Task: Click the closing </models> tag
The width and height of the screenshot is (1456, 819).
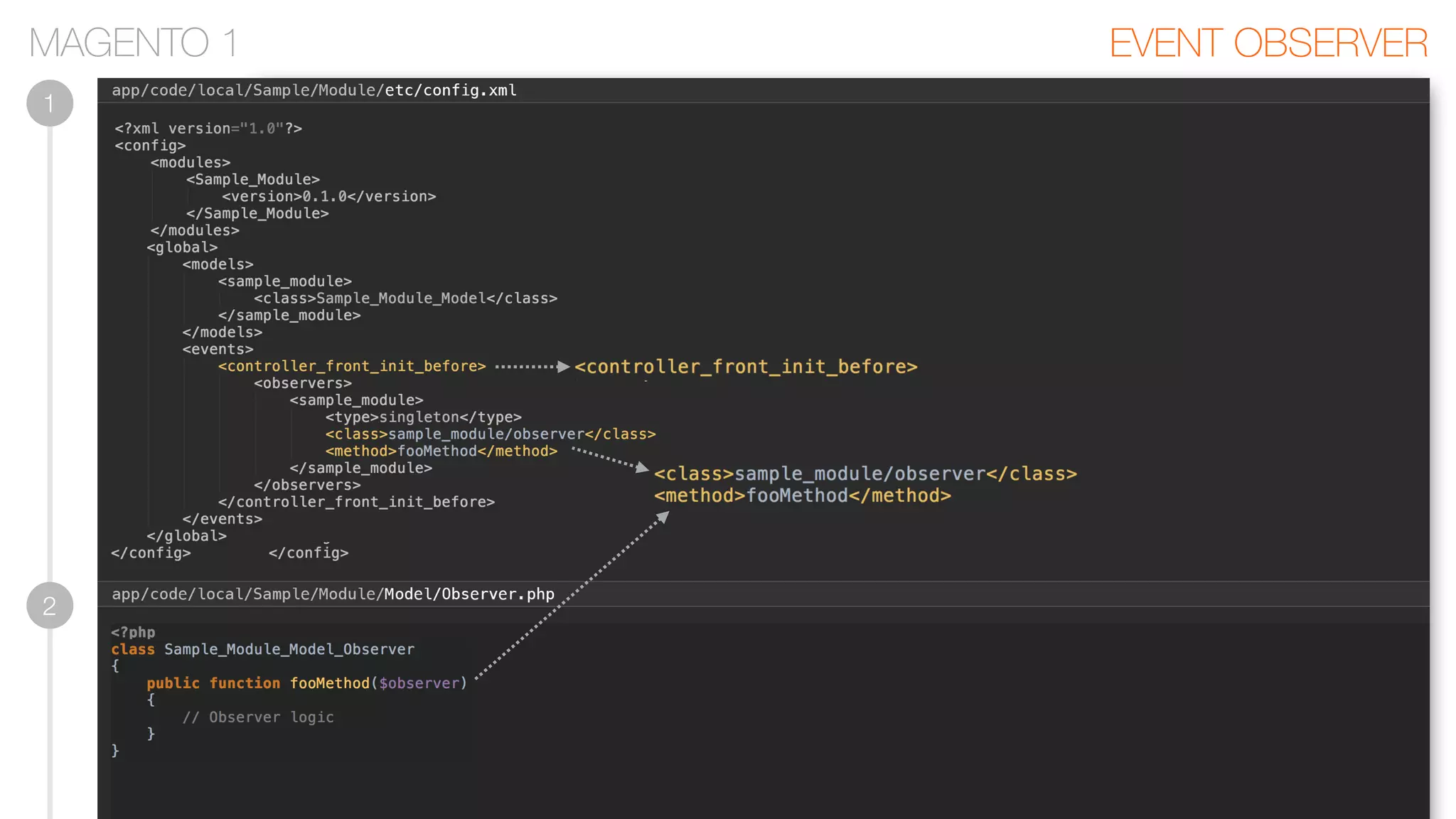Action: (x=222, y=332)
